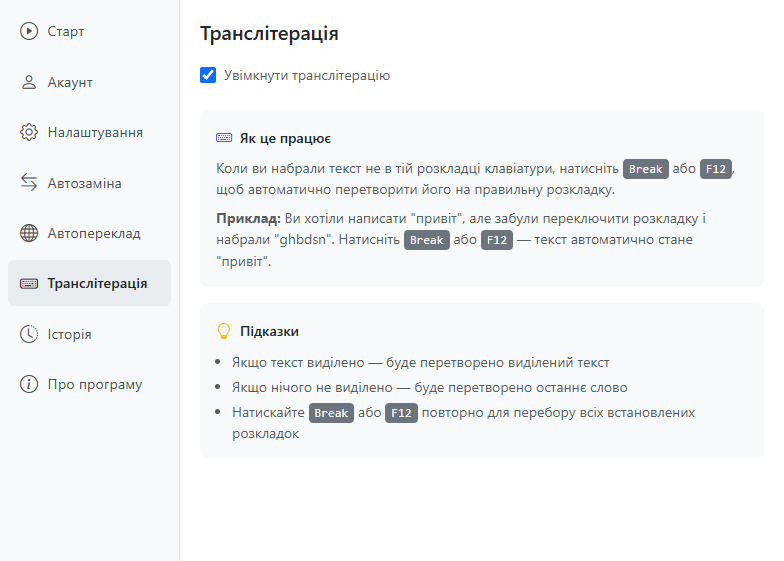Toggle the Увімкнути транслітерацію checkbox
The image size is (784, 561).
coord(208,75)
